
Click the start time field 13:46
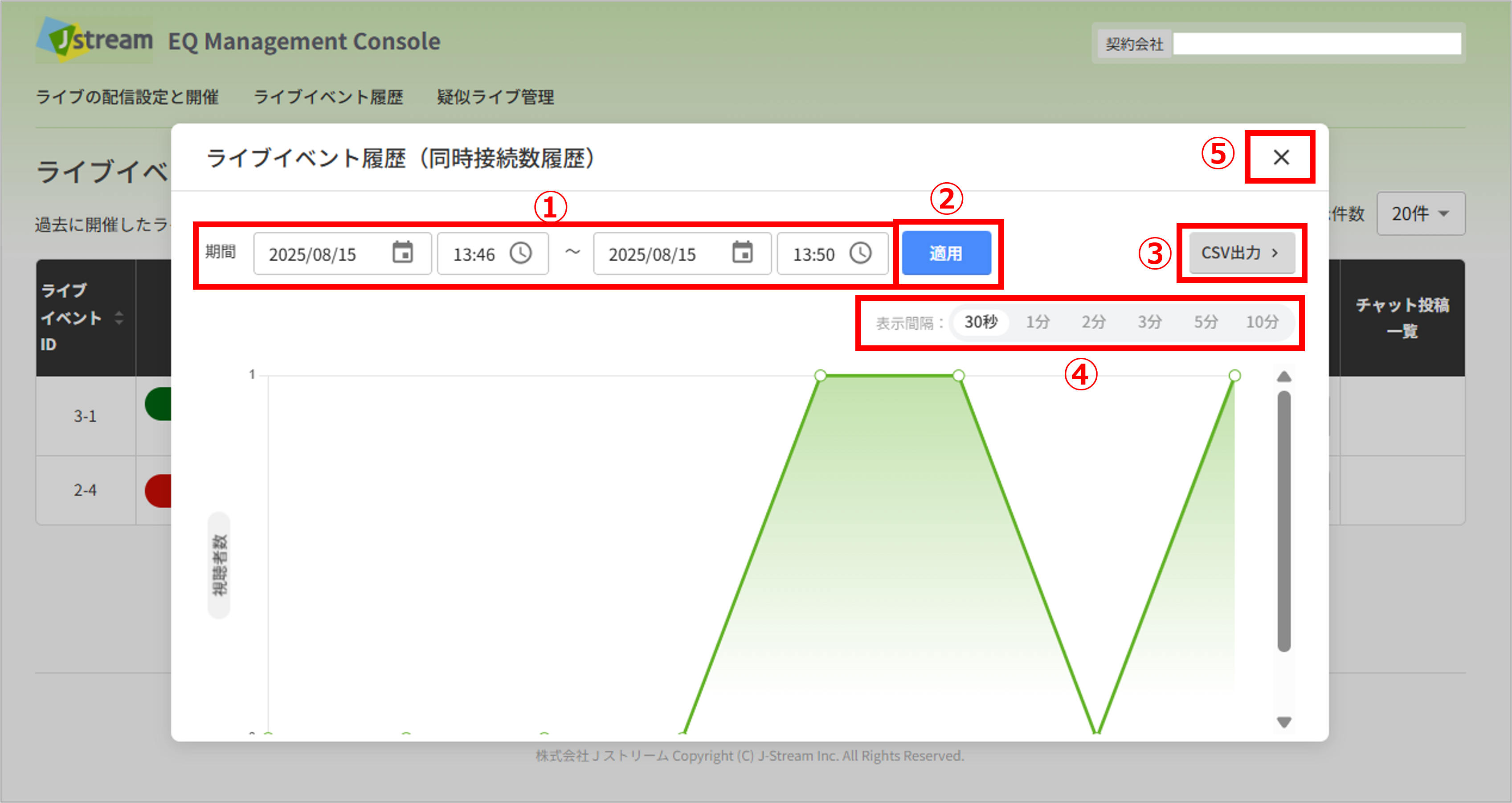pyautogui.click(x=492, y=254)
